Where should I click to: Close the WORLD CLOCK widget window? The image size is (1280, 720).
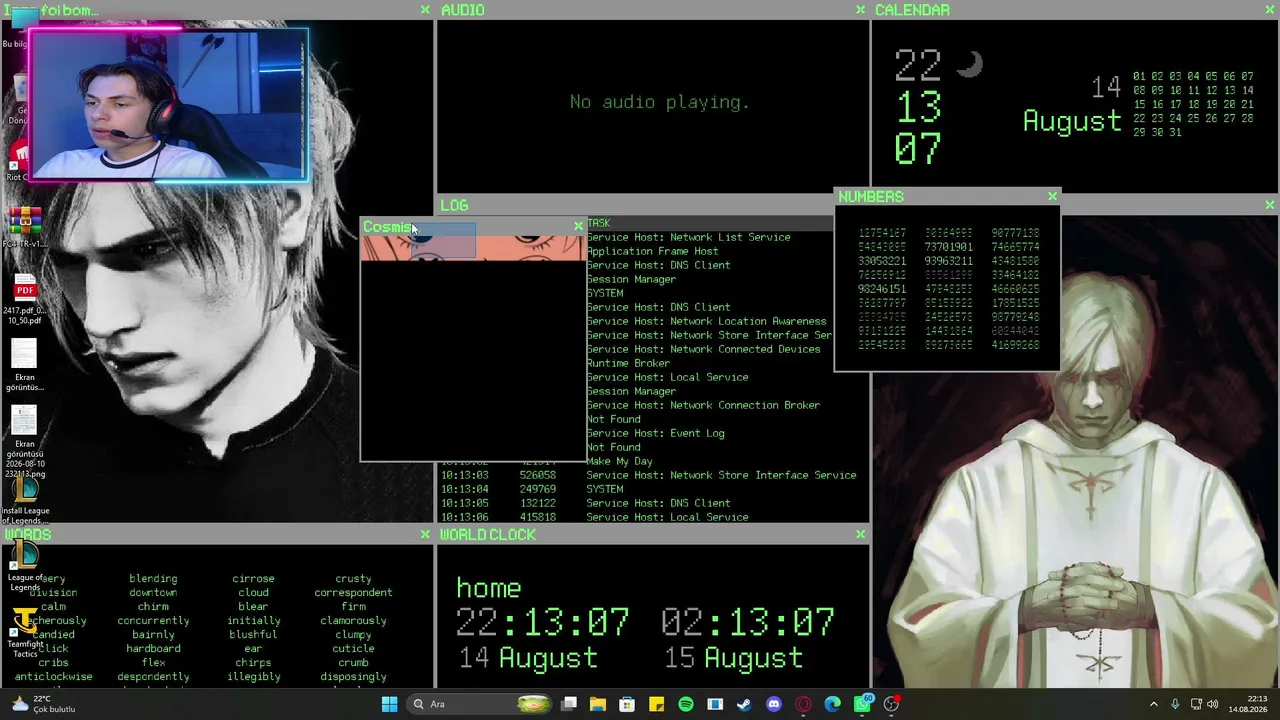pos(860,535)
